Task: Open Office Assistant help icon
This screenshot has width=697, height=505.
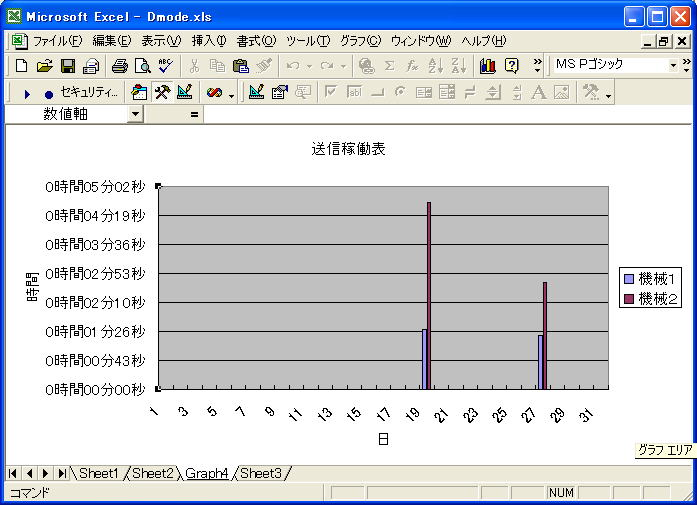Action: (512, 66)
